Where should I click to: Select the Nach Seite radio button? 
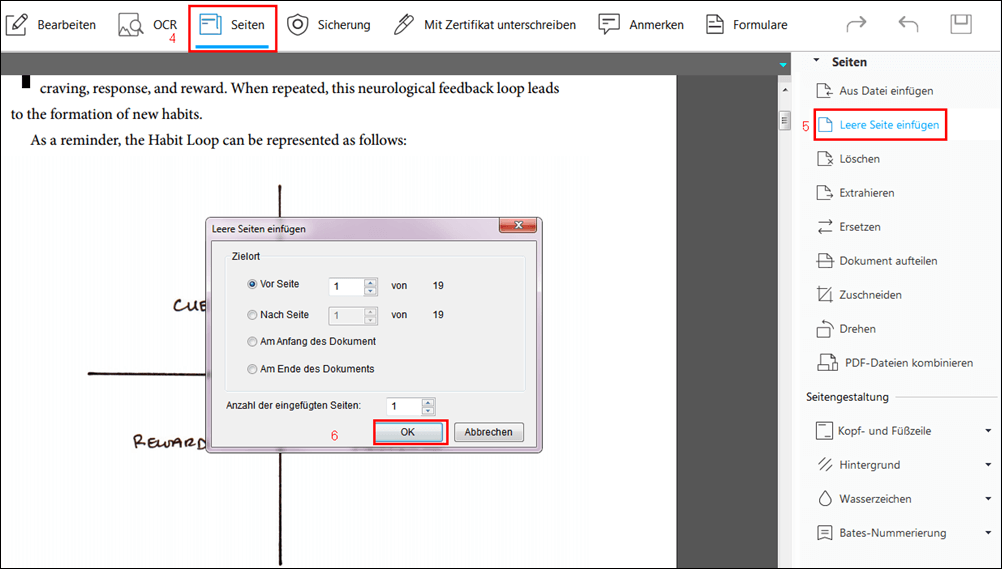click(252, 315)
